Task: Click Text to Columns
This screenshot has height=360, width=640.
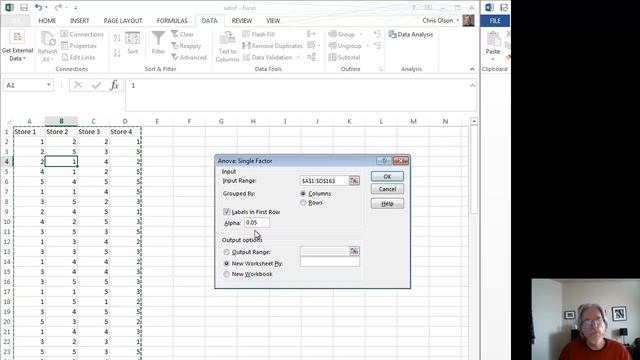Action: click(x=227, y=47)
